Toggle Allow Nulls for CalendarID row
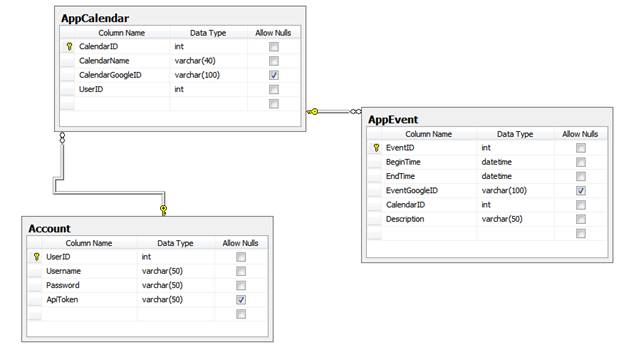 pos(274,47)
